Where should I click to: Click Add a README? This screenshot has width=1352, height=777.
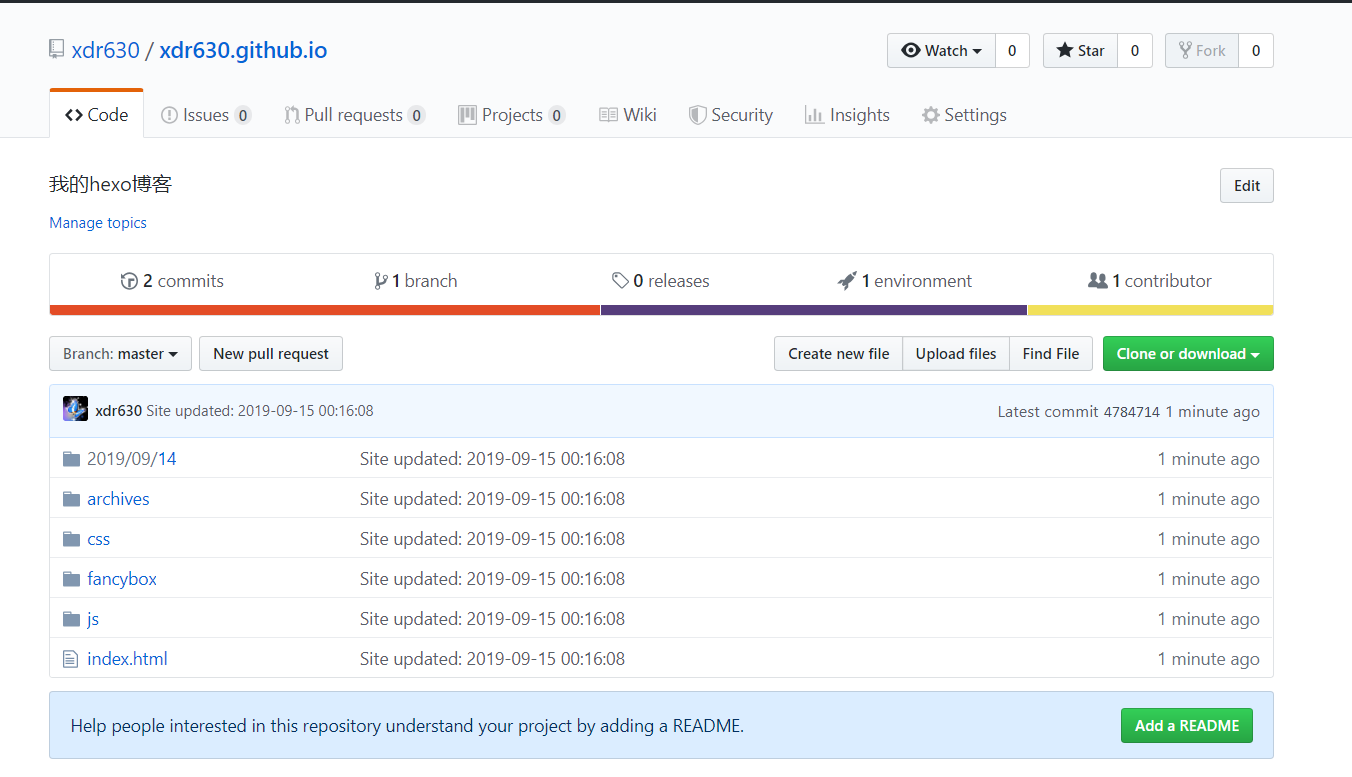(x=1187, y=726)
